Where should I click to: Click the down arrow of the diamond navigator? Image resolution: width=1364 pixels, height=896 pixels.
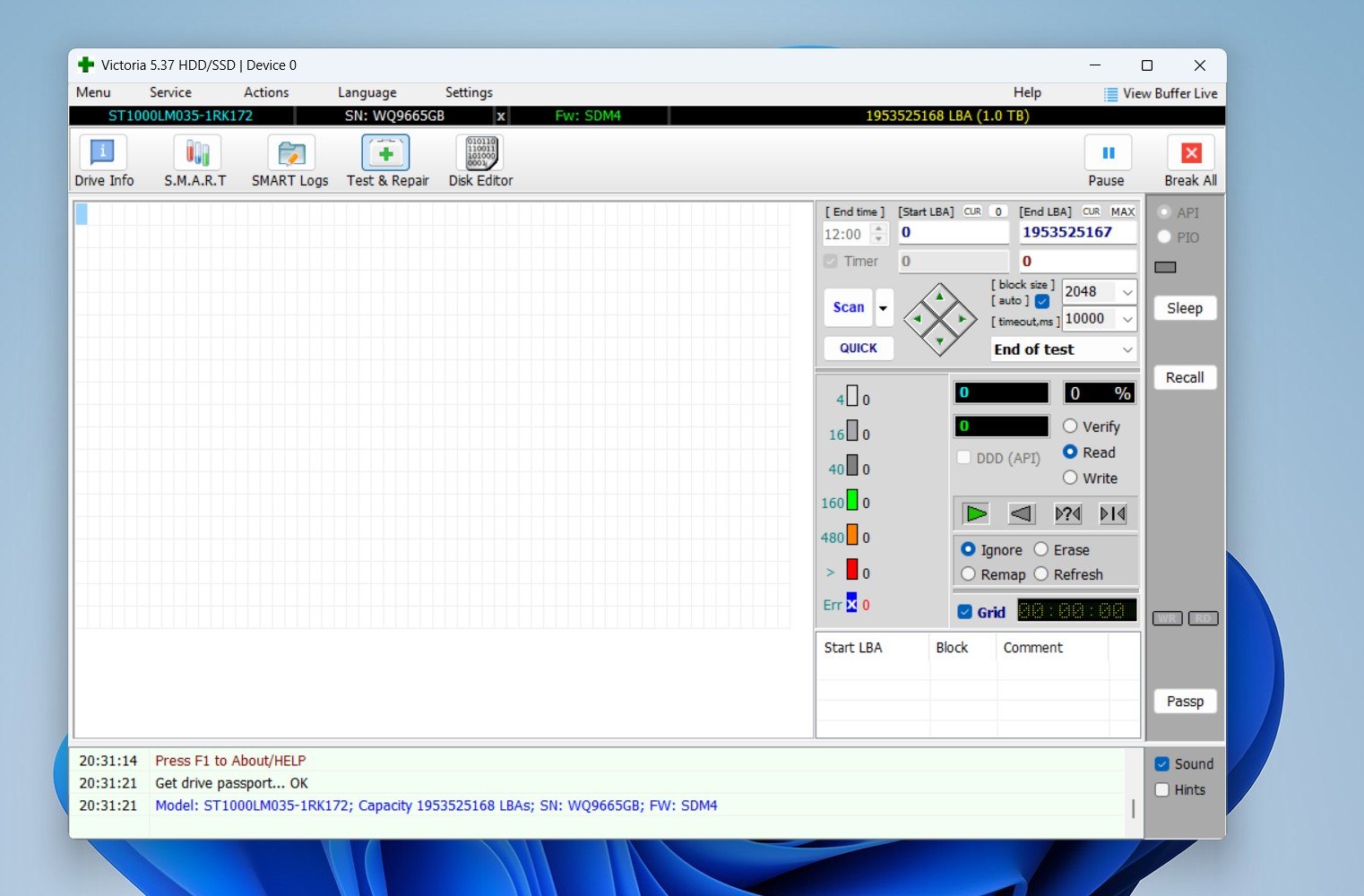tap(939, 340)
